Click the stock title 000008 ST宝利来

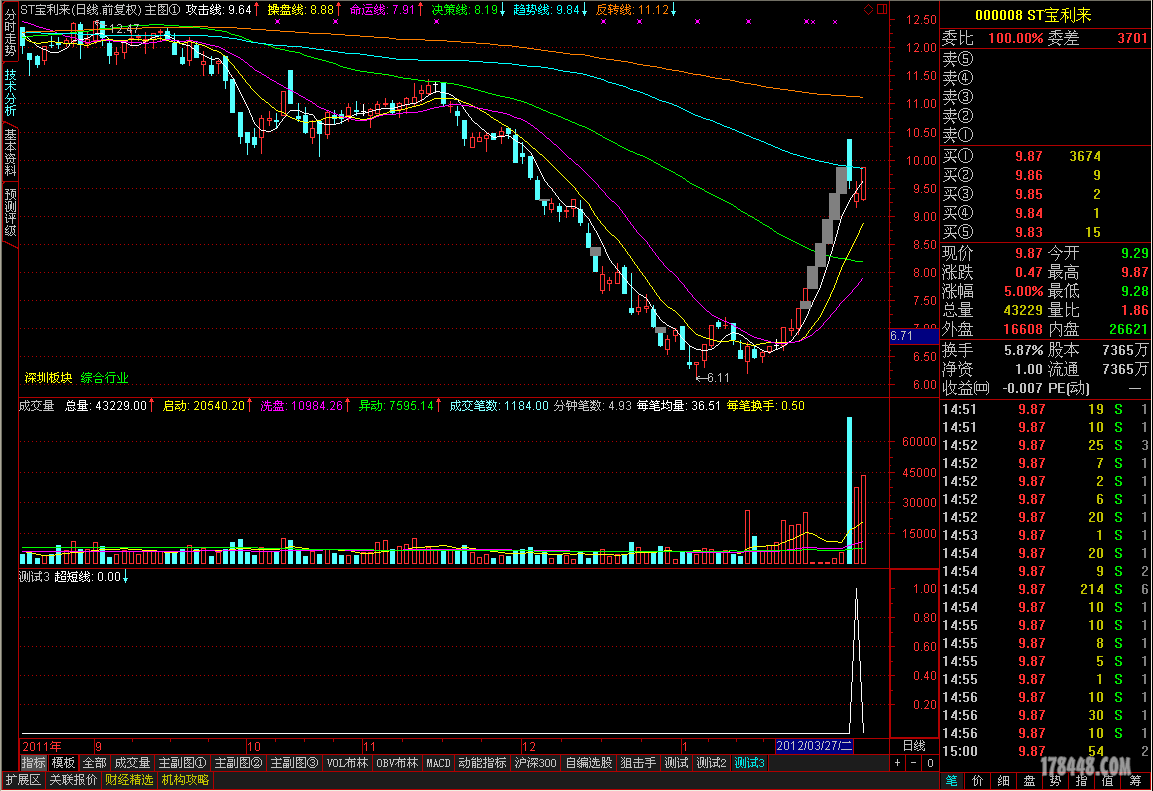click(1033, 15)
